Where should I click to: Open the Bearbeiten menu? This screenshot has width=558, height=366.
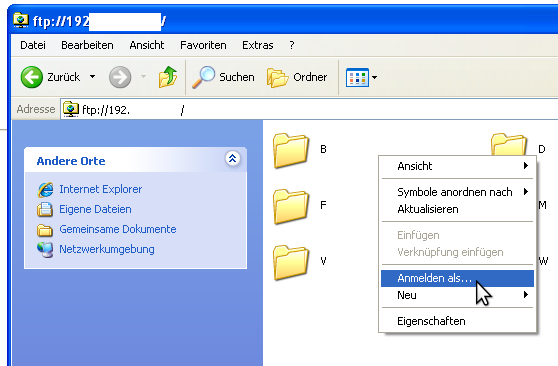87,45
